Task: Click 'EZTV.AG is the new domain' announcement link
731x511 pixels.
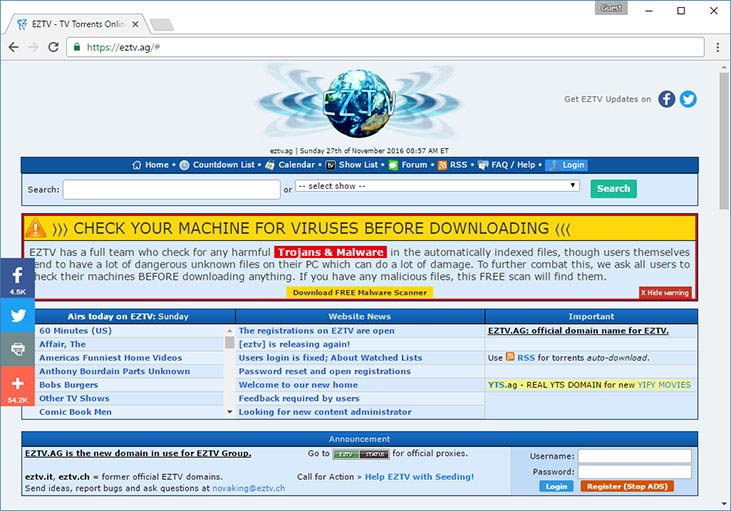Action: click(138, 453)
